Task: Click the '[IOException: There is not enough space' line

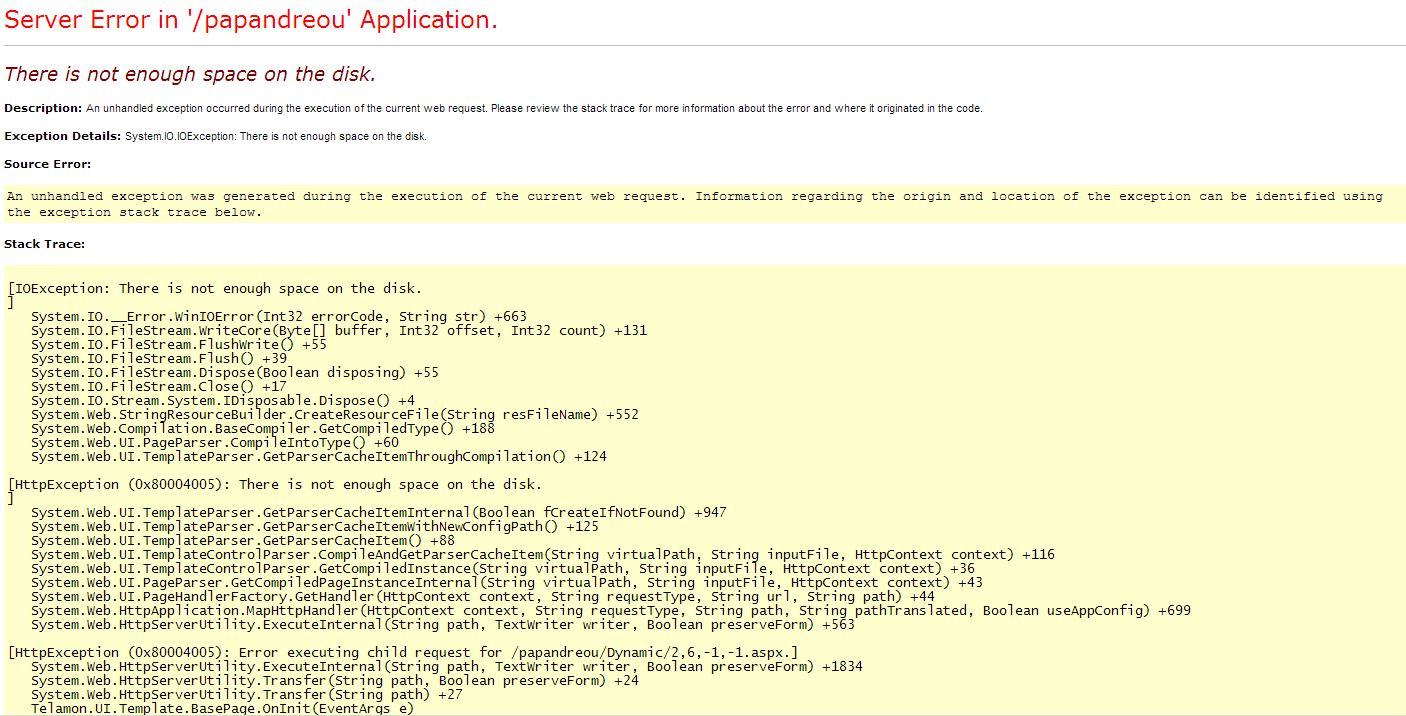Action: coord(214,289)
